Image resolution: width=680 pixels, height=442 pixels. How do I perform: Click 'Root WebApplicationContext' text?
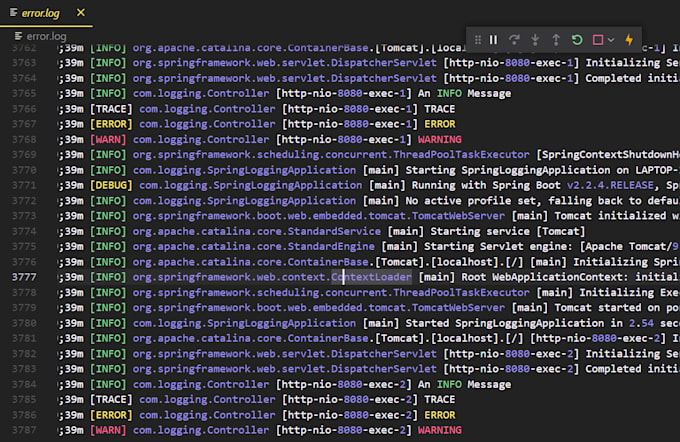[x=542, y=277]
